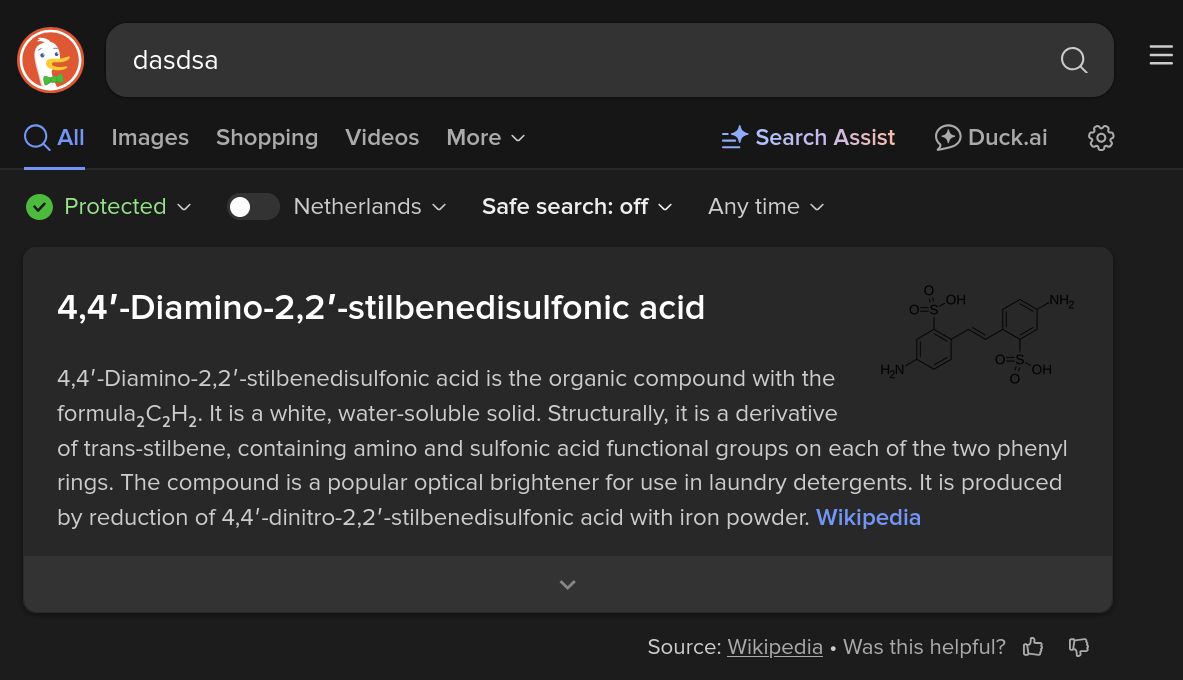The width and height of the screenshot is (1183, 680).
Task: Open the settings gear icon
Action: 1100,138
